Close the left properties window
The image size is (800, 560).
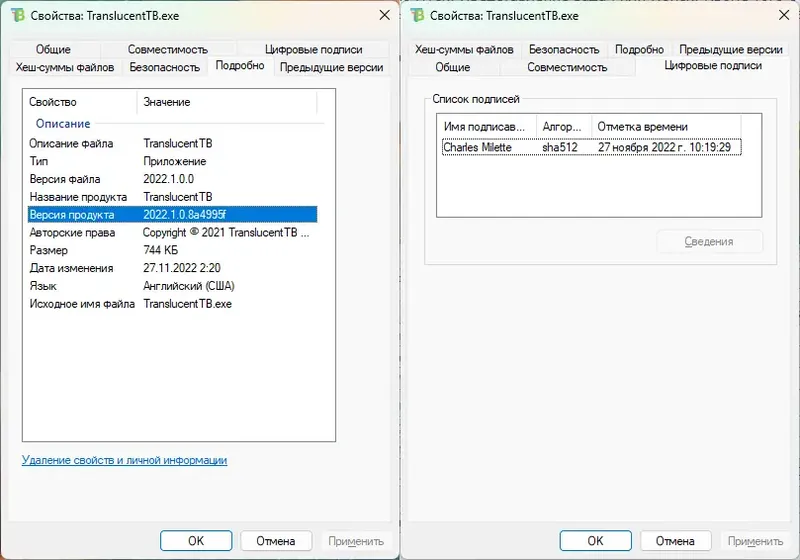pyautogui.click(x=384, y=15)
